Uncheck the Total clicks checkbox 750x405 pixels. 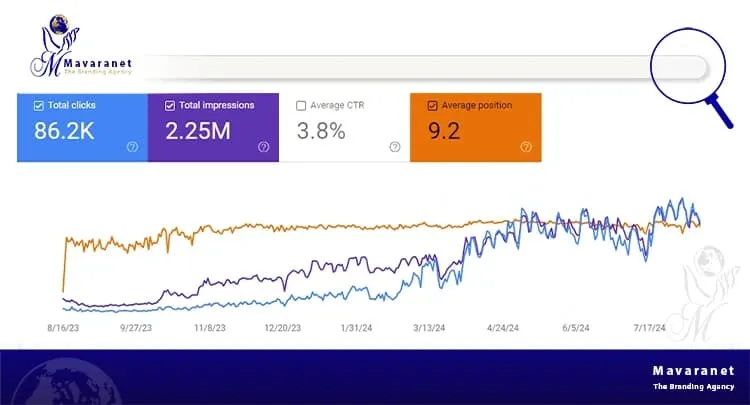[x=38, y=105]
